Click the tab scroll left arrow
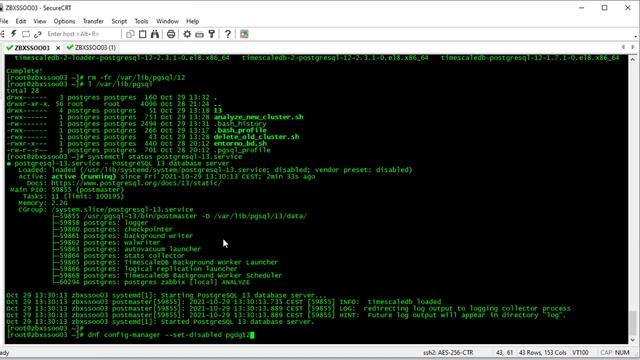 click(x=623, y=47)
